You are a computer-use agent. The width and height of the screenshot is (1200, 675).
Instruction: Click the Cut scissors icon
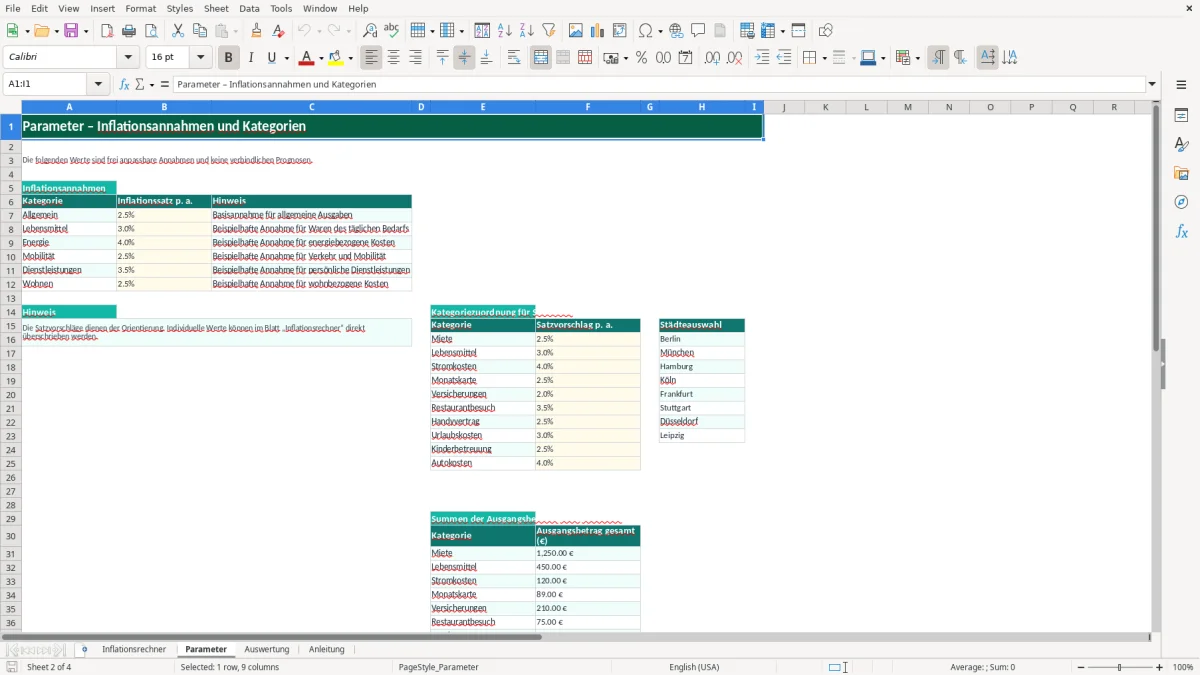178,31
